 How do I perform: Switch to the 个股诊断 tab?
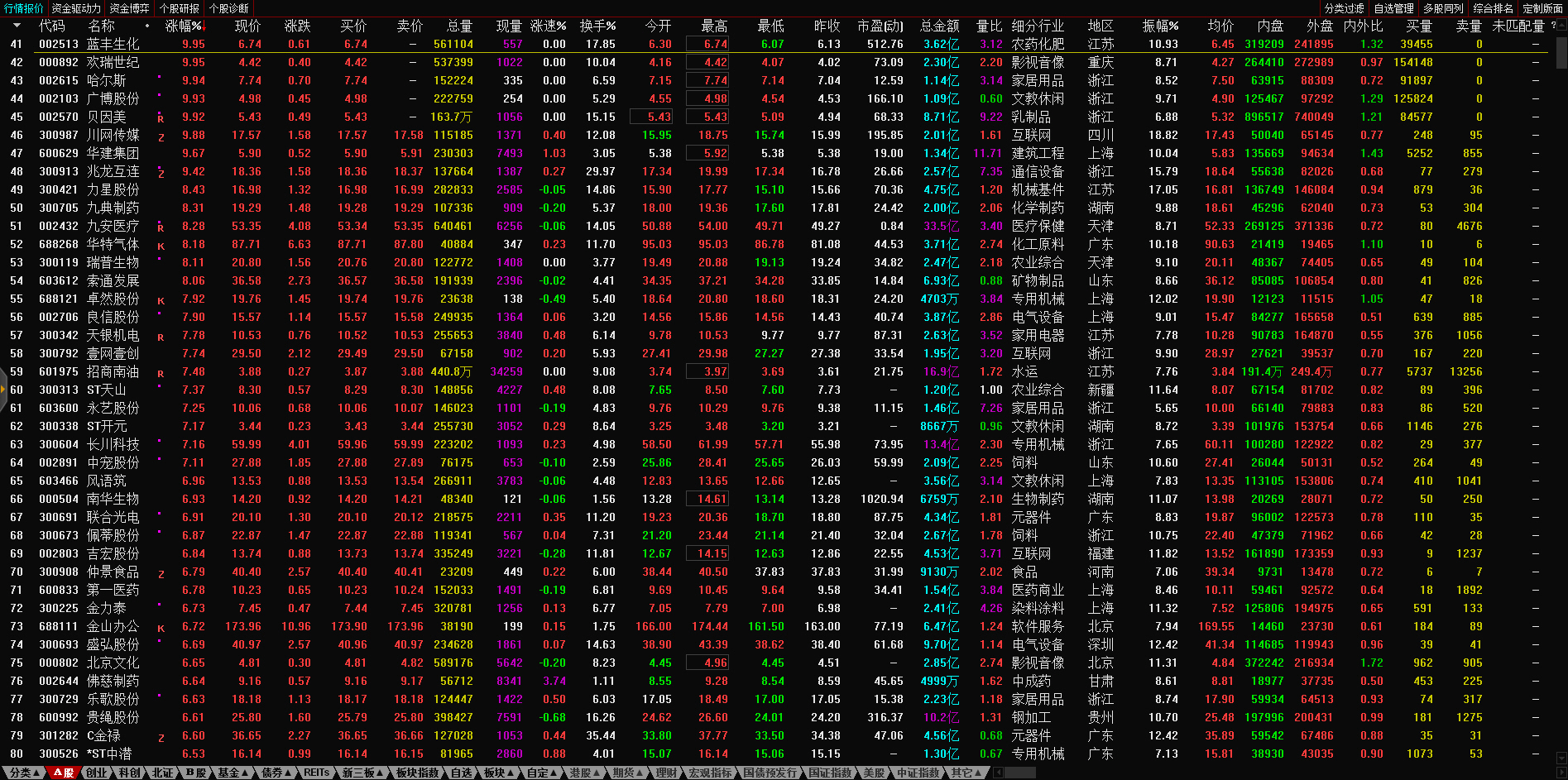(229, 8)
